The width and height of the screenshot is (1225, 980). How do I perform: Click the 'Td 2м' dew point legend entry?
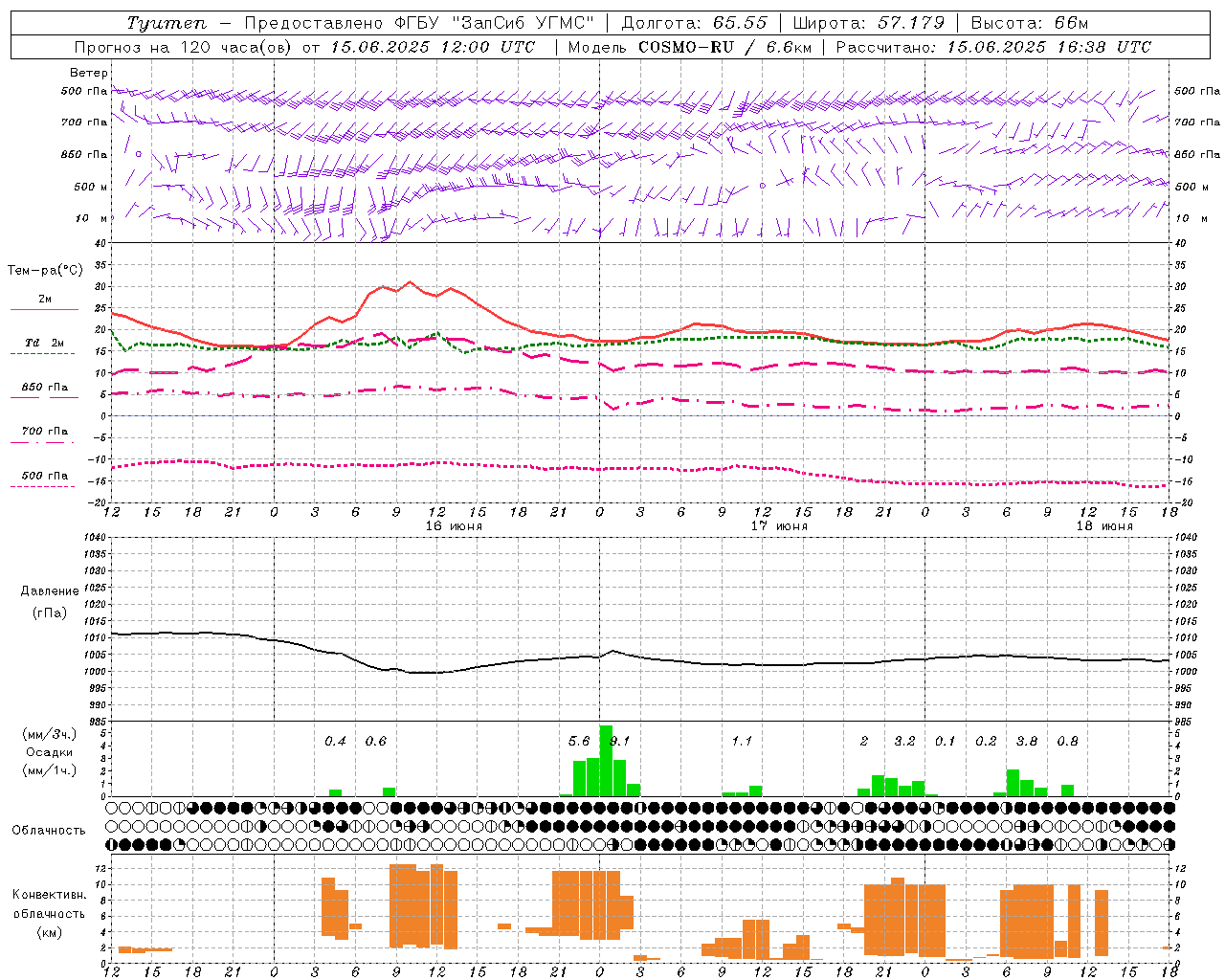(x=44, y=343)
